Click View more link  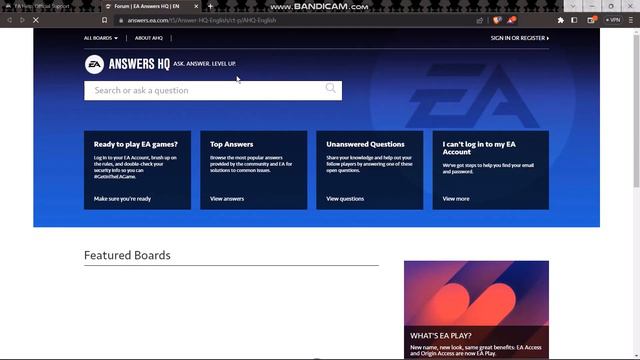point(456,199)
